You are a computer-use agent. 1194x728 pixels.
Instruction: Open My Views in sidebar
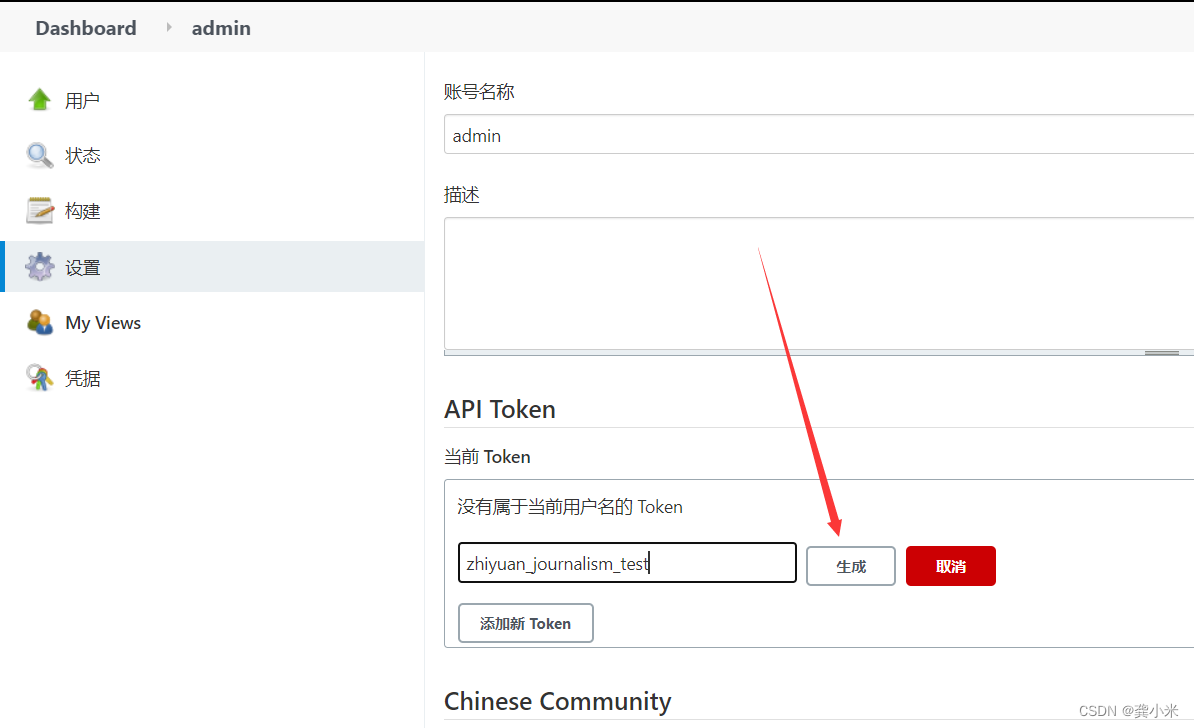(103, 323)
